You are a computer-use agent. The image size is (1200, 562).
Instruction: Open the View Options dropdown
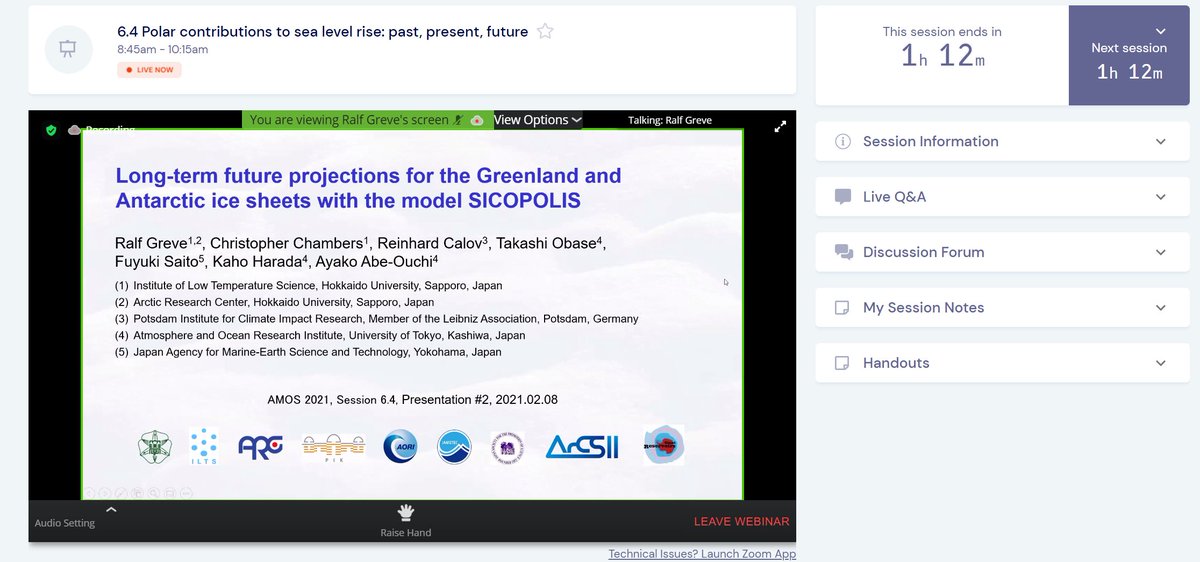[537, 120]
